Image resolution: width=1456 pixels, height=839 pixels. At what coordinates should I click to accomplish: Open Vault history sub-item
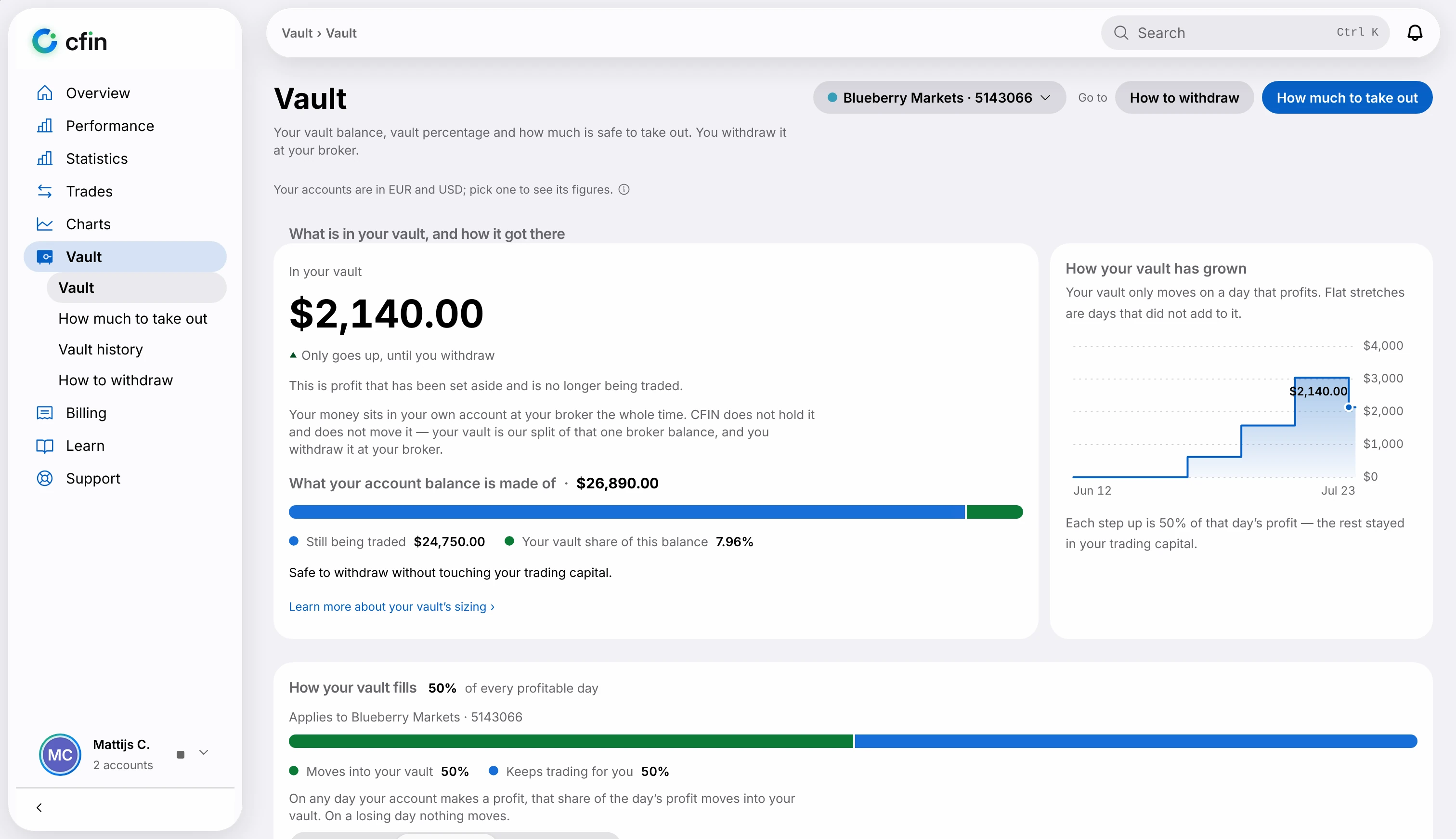[x=137, y=349]
